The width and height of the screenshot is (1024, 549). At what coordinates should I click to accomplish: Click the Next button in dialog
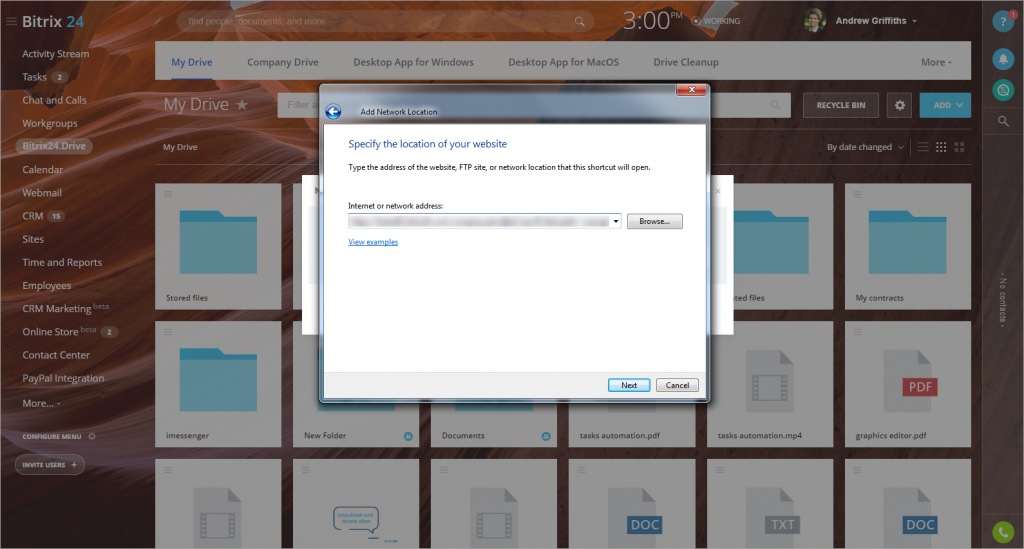(629, 385)
